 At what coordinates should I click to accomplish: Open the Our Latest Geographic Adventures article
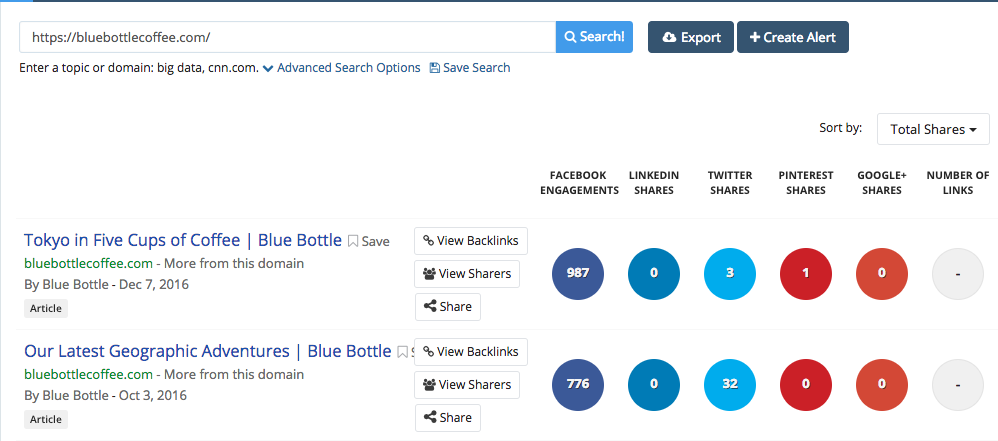coord(207,351)
